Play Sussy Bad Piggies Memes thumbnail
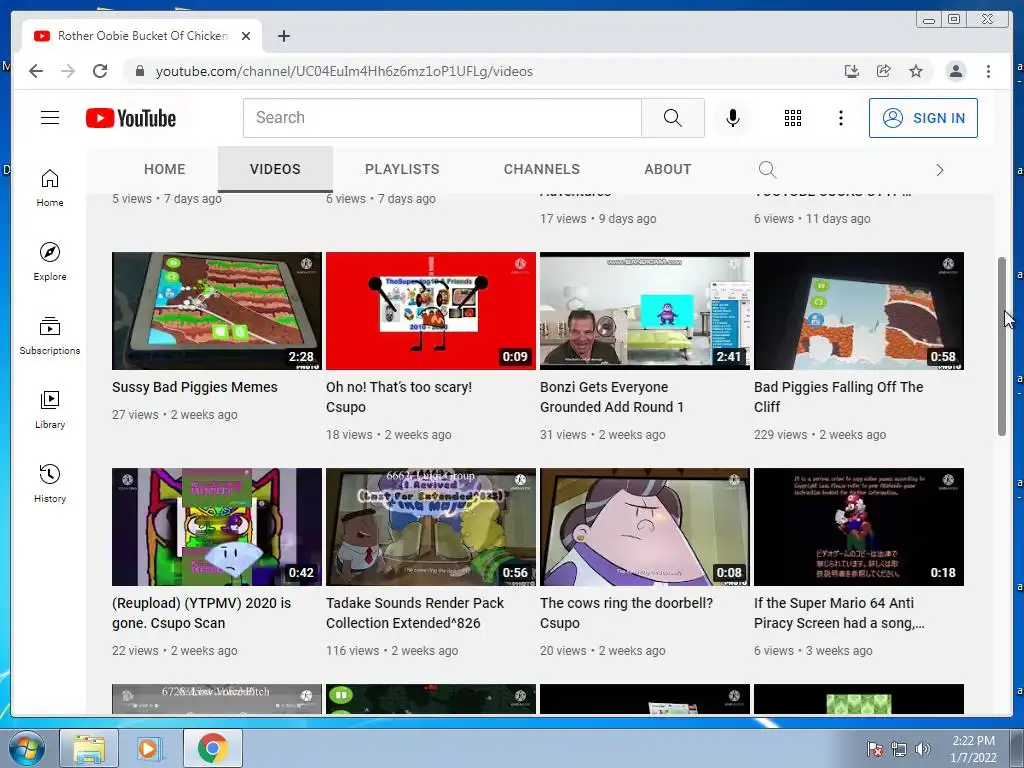1024x768 pixels. coord(217,311)
